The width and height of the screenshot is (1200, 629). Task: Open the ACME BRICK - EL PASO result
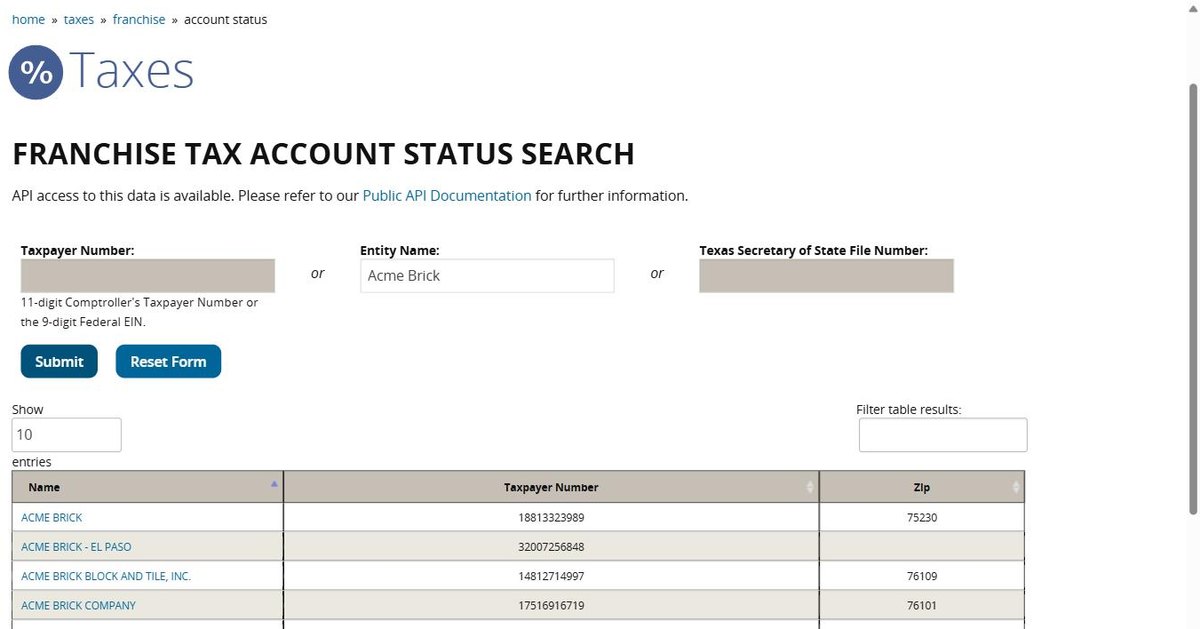[76, 547]
